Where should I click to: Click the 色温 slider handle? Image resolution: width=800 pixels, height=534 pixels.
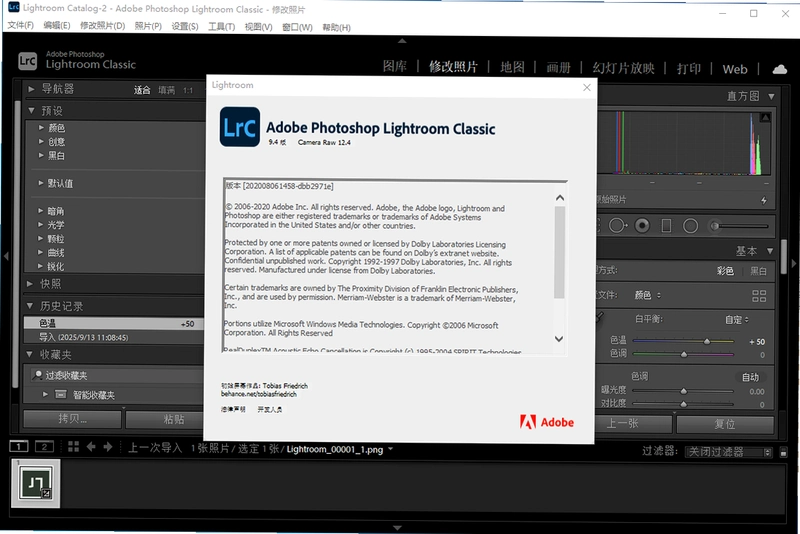[x=707, y=341]
